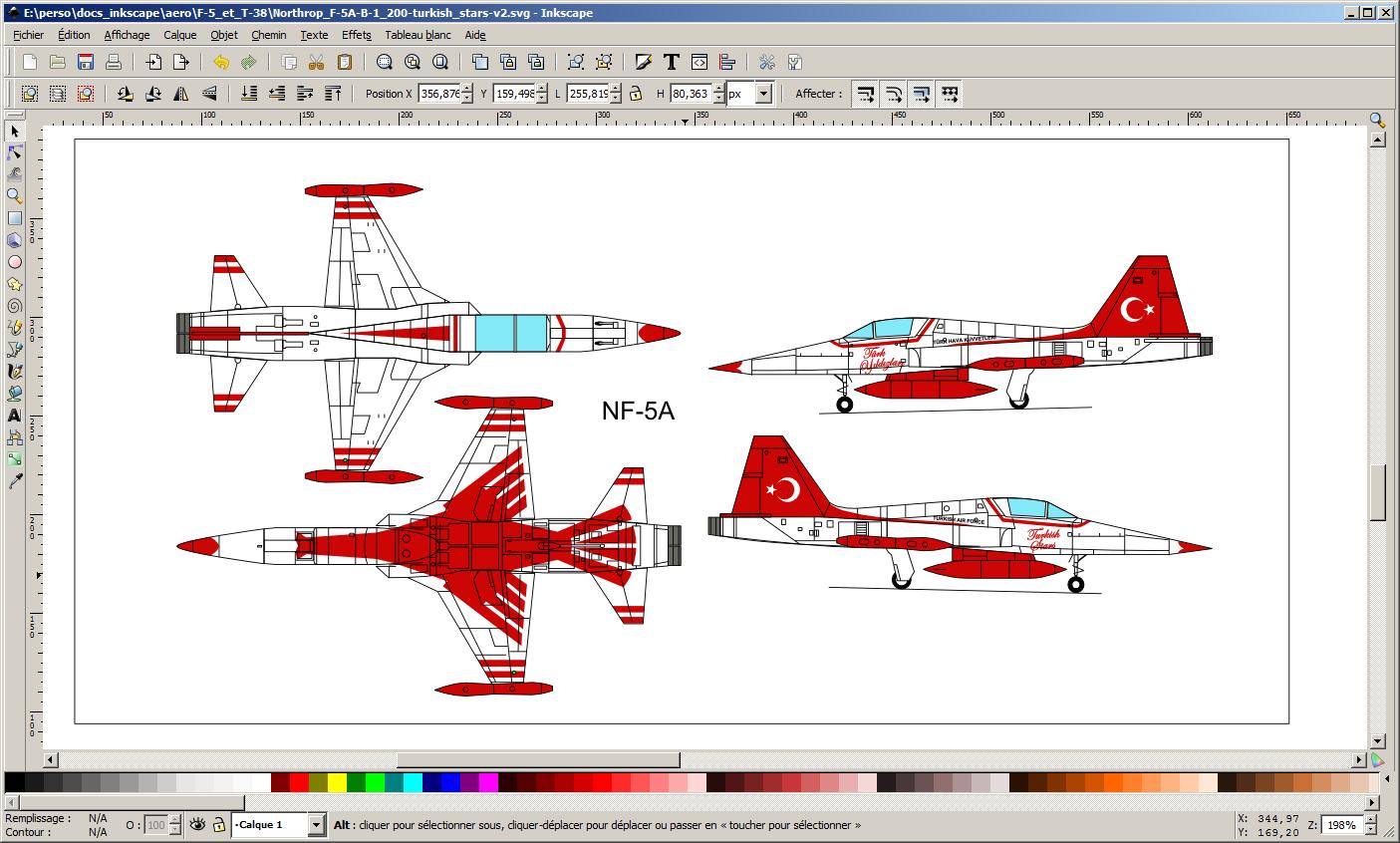Click the print document button
This screenshot has height=843, width=1400.
point(114,62)
